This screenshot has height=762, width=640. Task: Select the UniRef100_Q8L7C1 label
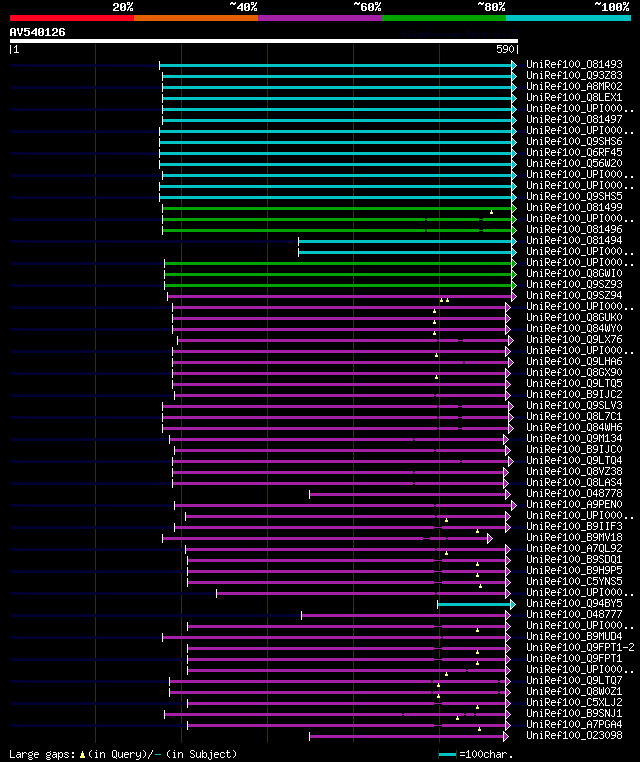click(574, 416)
